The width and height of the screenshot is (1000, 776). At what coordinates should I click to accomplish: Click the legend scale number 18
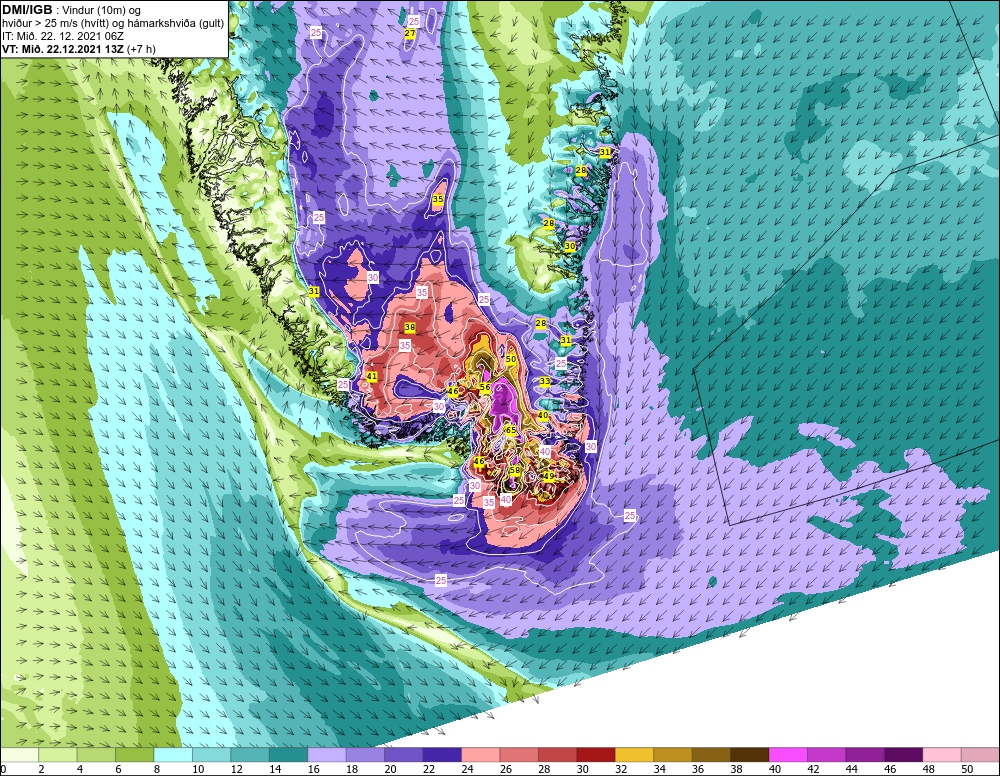pos(351,770)
